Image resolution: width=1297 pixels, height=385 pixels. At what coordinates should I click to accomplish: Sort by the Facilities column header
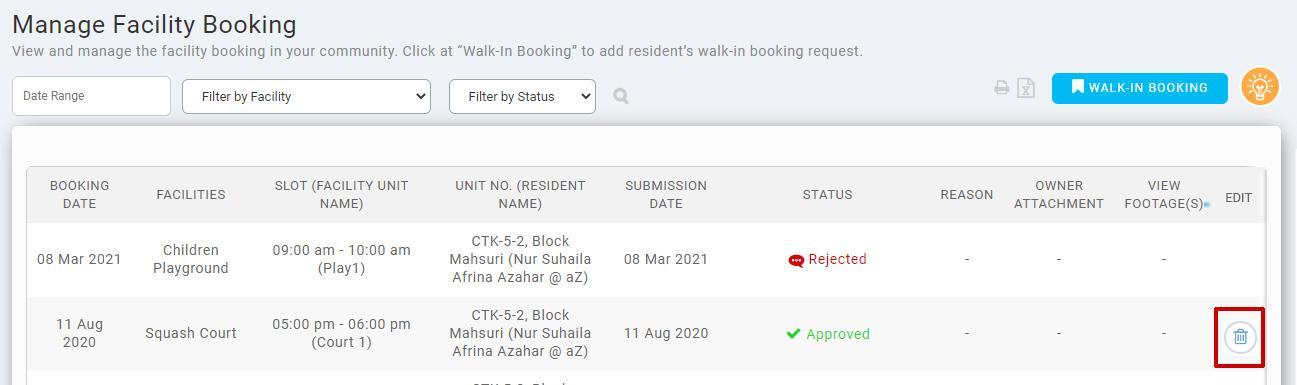(x=191, y=195)
